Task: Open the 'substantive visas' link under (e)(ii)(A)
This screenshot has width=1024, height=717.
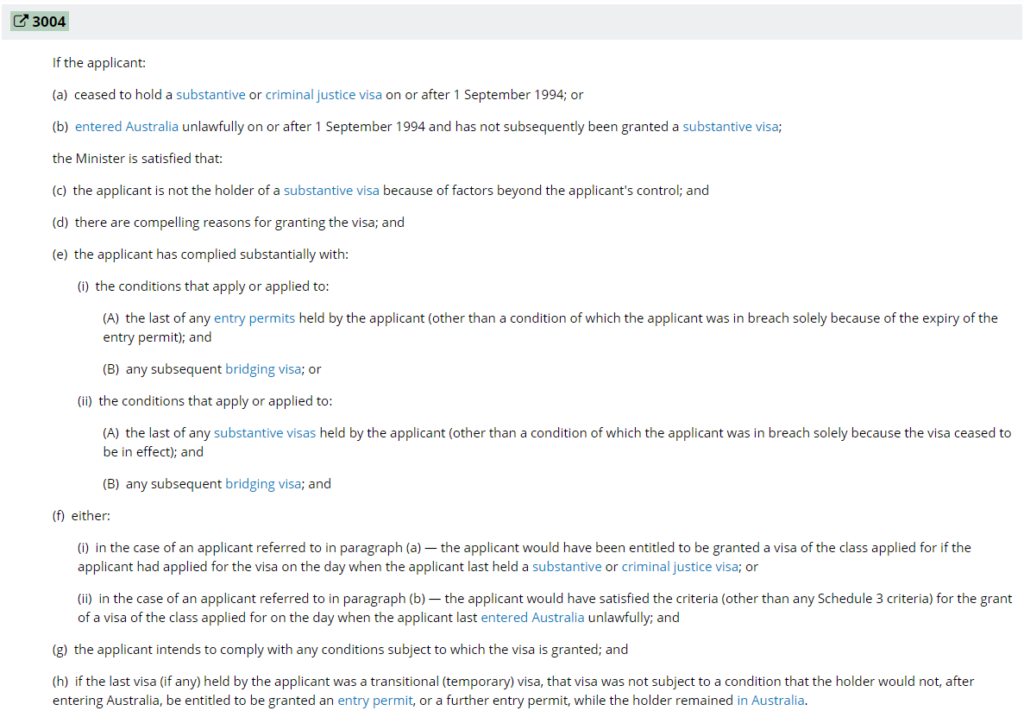Action: [x=264, y=433]
